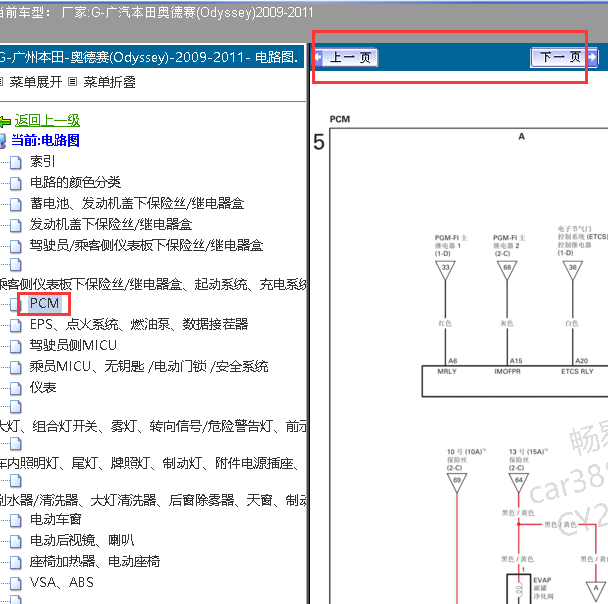Viewport: 608px width, 604px height.
Task: Click the icon next to 当前:电路图
Action: (x=3, y=141)
